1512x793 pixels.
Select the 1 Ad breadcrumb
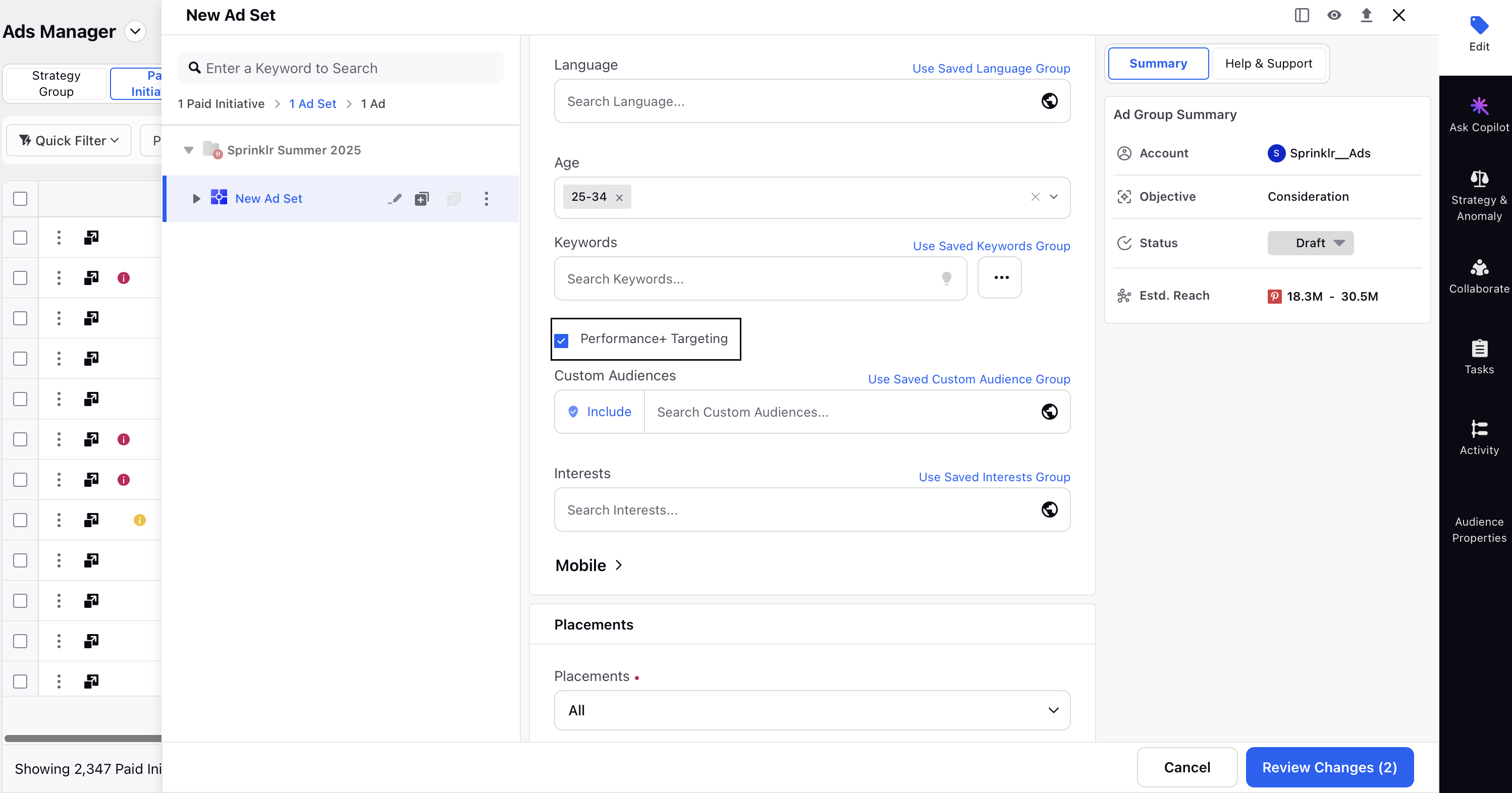pyautogui.click(x=373, y=104)
